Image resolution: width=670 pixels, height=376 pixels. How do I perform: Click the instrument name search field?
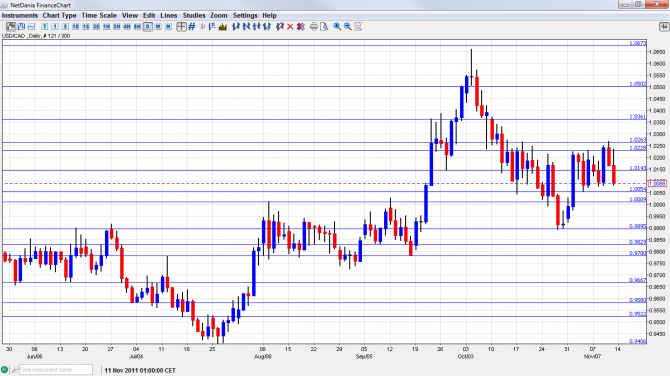coord(56,370)
